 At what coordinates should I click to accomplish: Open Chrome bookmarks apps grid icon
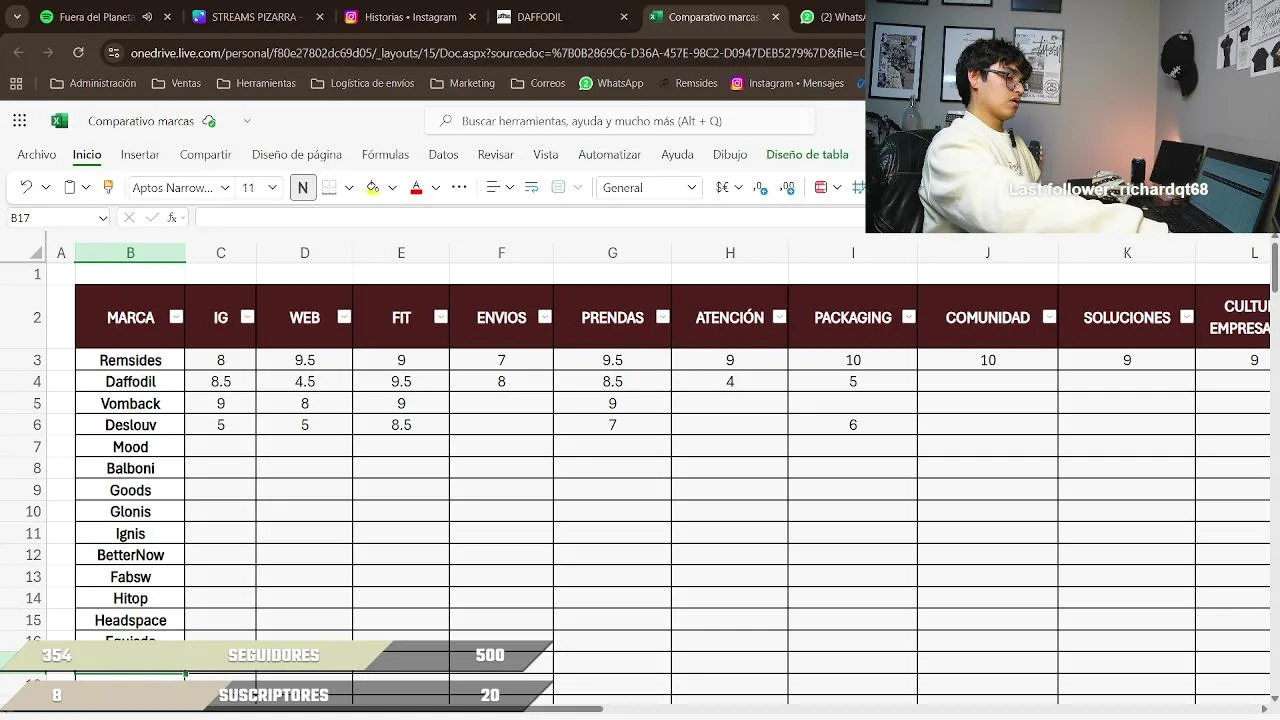tap(17, 83)
